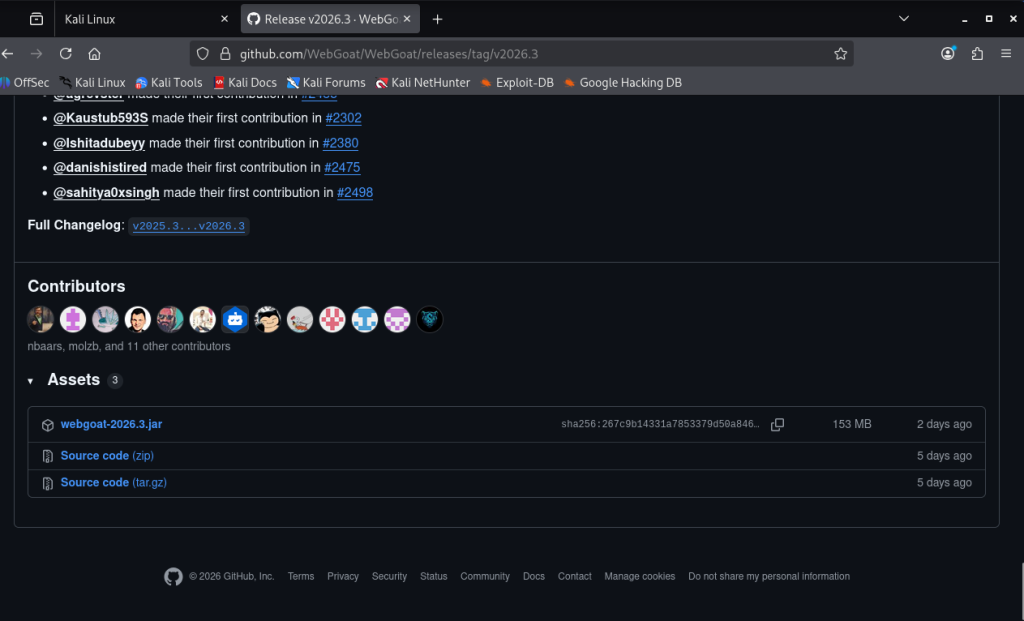Bookmark this page with the star icon
This screenshot has width=1024, height=621.
[x=840, y=54]
